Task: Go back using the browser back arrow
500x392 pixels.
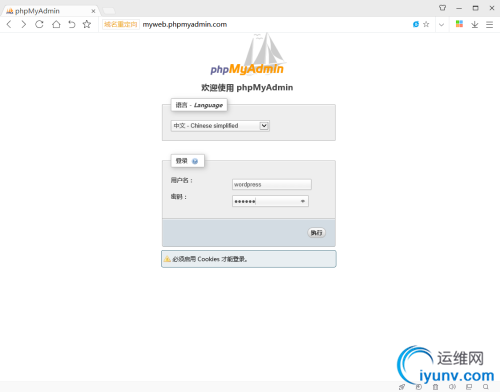Action: pos(9,24)
